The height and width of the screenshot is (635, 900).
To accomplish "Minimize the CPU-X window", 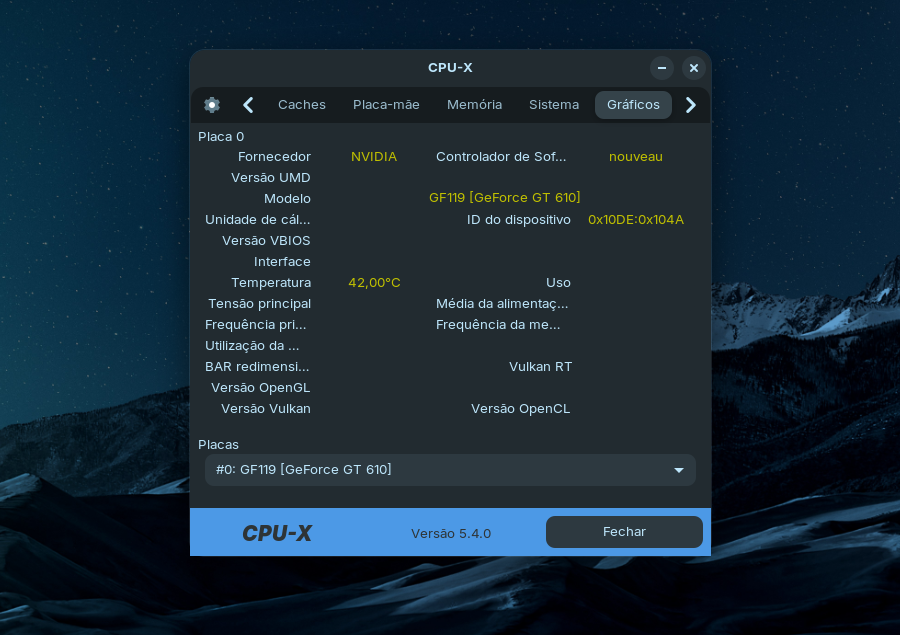I will point(662,68).
